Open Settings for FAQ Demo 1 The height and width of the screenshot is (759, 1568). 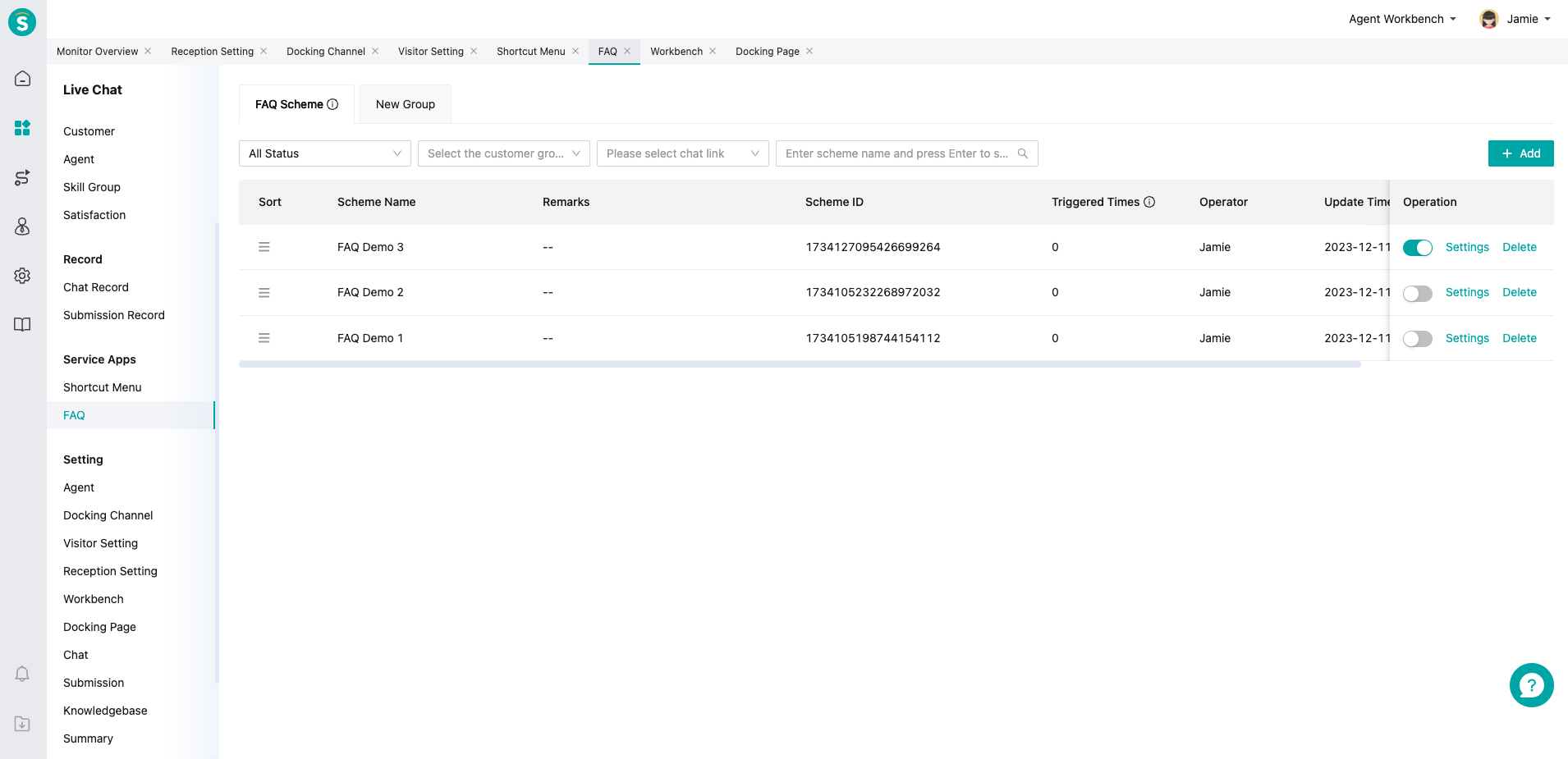coord(1467,338)
